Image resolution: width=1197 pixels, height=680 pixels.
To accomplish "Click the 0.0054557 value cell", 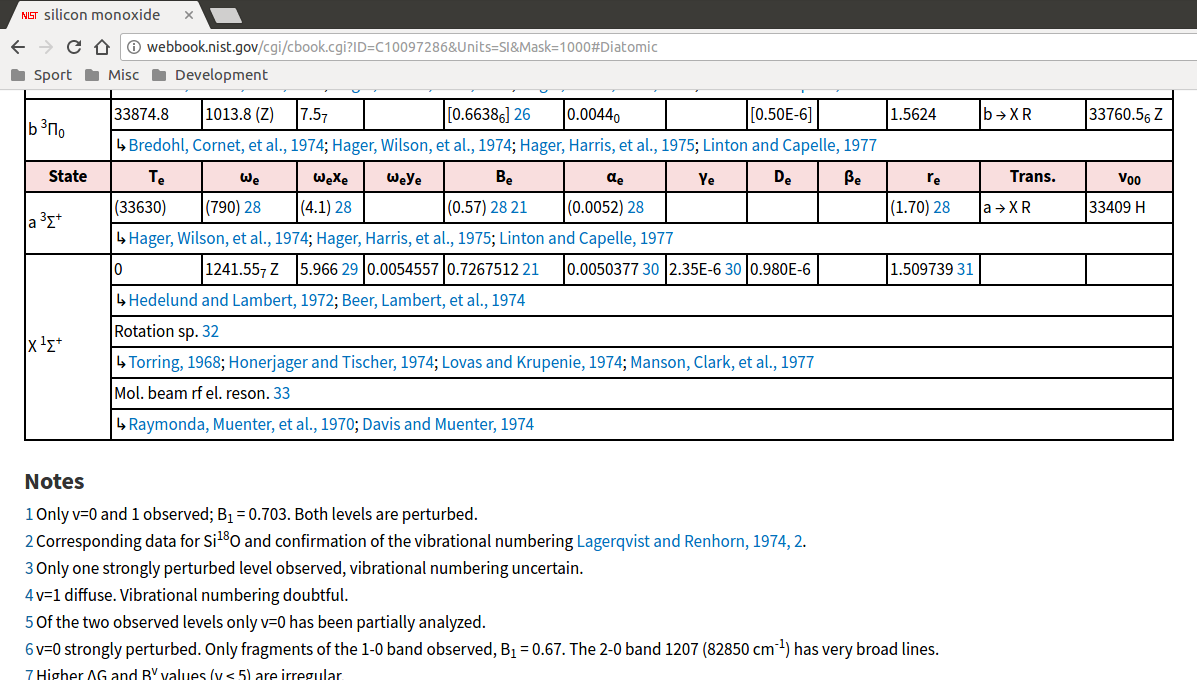I will pyautogui.click(x=404, y=269).
